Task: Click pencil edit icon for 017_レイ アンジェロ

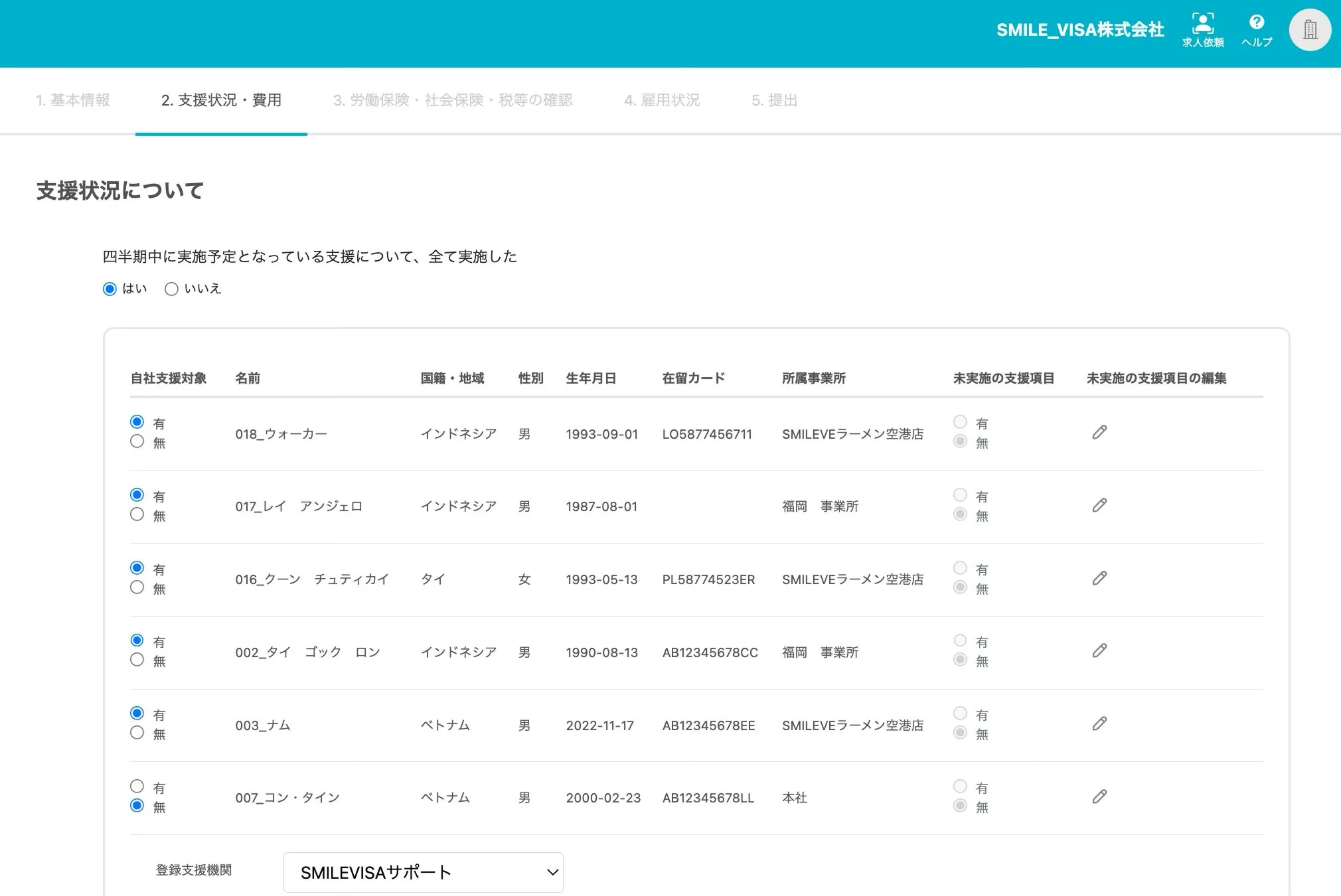Action: tap(1099, 506)
